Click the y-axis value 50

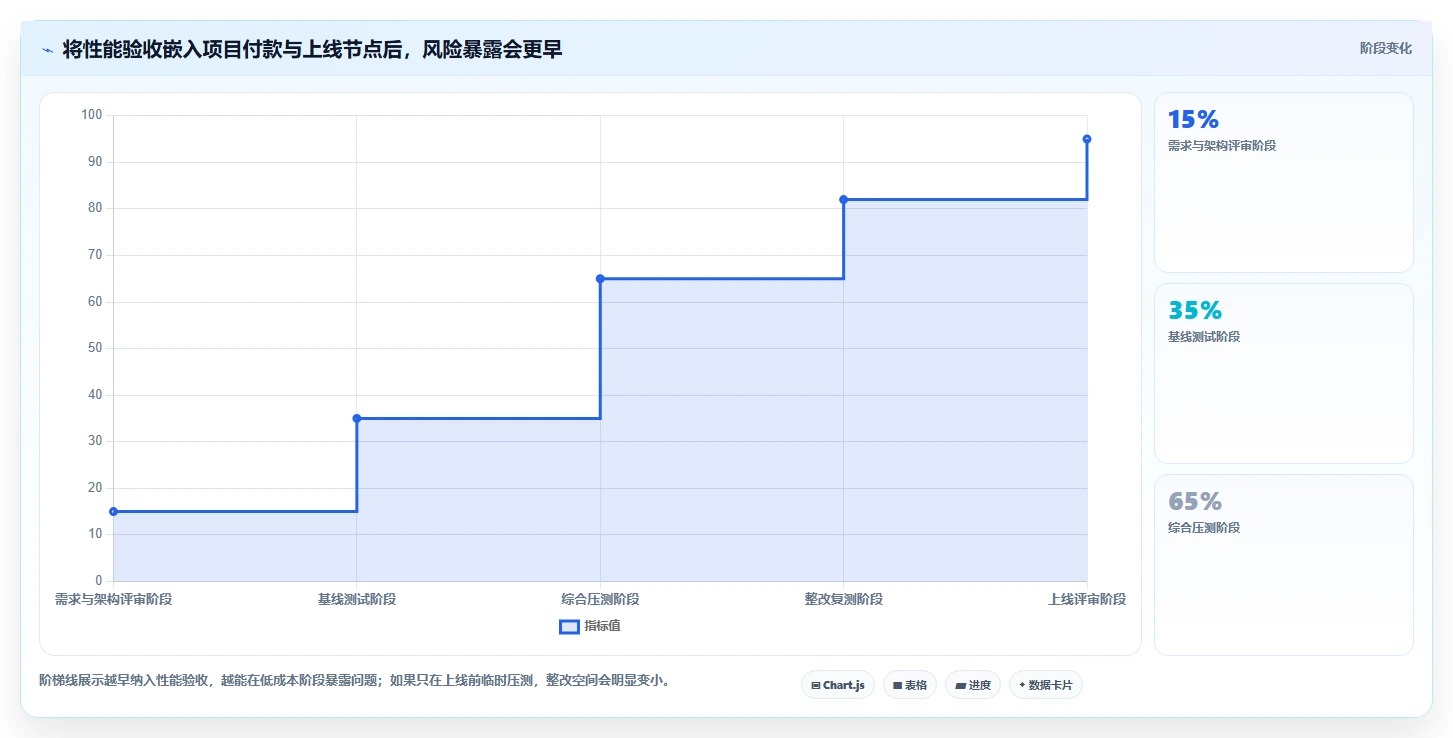pos(95,348)
